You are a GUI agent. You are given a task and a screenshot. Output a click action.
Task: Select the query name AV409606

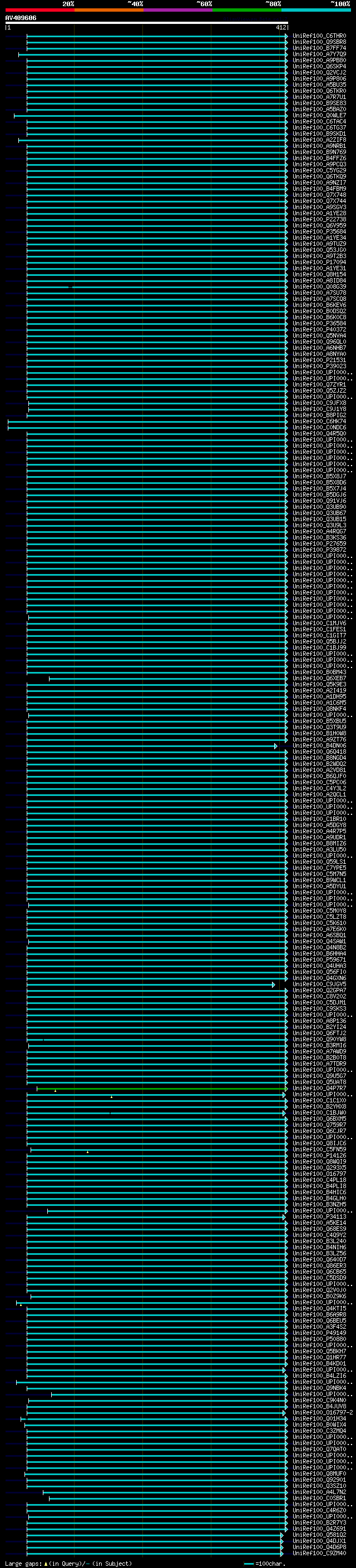(x=21, y=18)
